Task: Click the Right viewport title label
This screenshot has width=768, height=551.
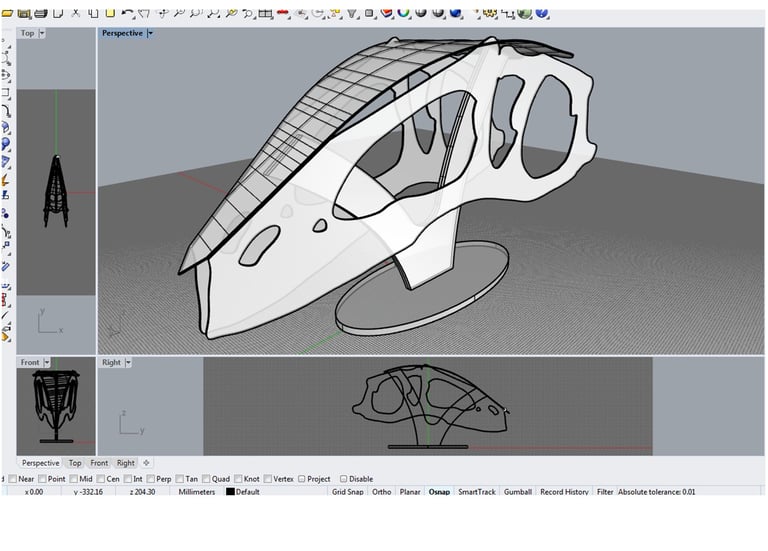Action: click(x=111, y=362)
